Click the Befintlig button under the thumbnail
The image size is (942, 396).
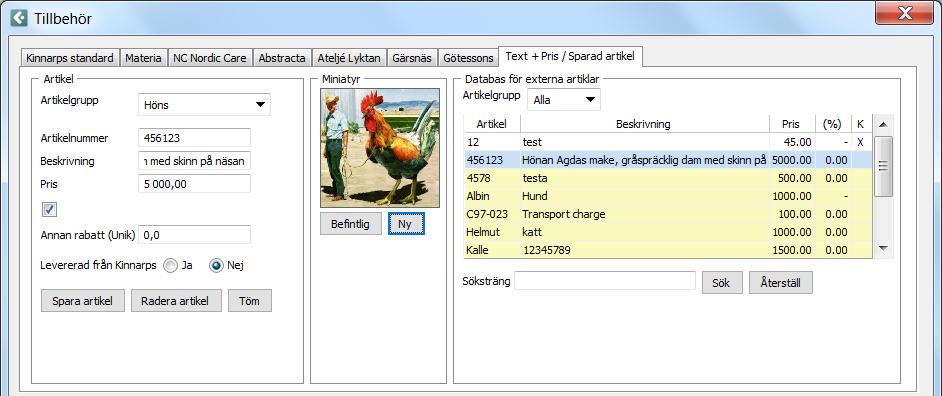pyautogui.click(x=350, y=224)
